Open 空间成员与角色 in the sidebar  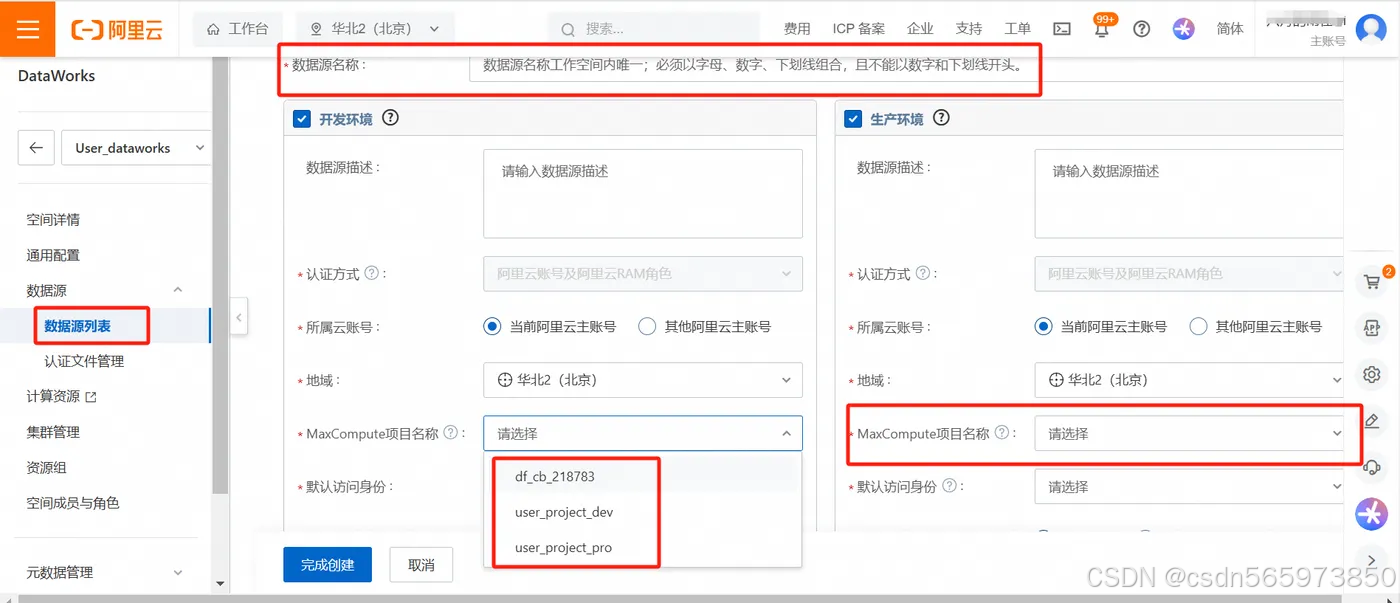click(x=73, y=503)
